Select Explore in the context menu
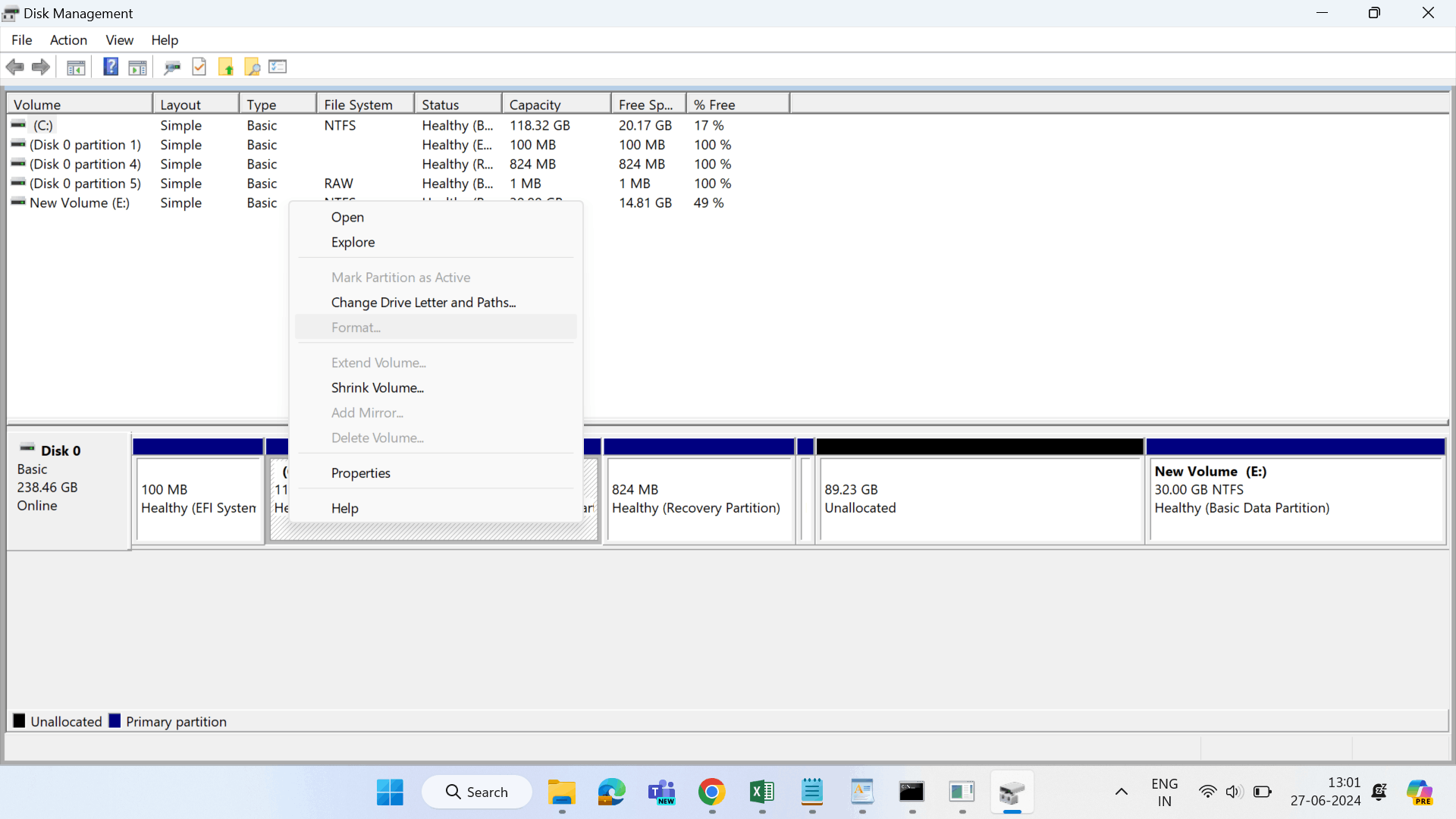Viewport: 1456px width, 819px height. (353, 243)
